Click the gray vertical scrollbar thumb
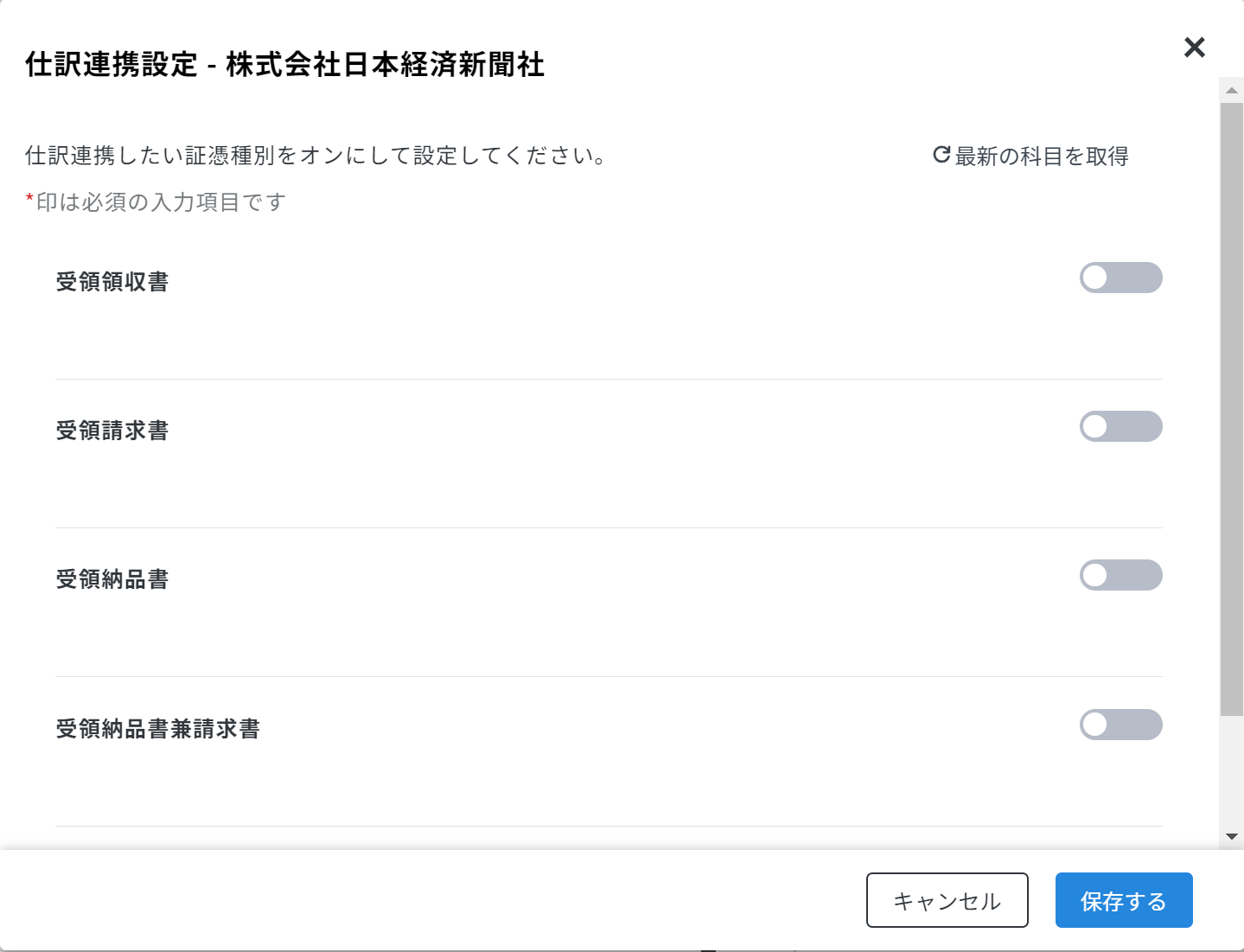This screenshot has height=952, width=1244. 1232,409
